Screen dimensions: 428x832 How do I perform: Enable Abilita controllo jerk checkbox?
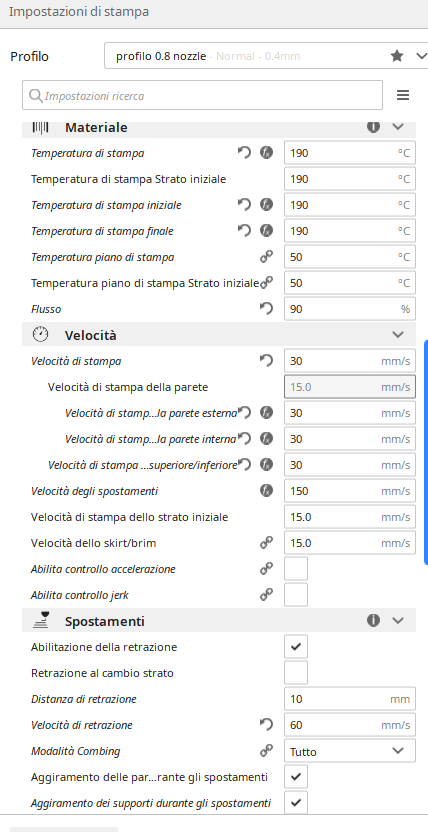point(296,595)
